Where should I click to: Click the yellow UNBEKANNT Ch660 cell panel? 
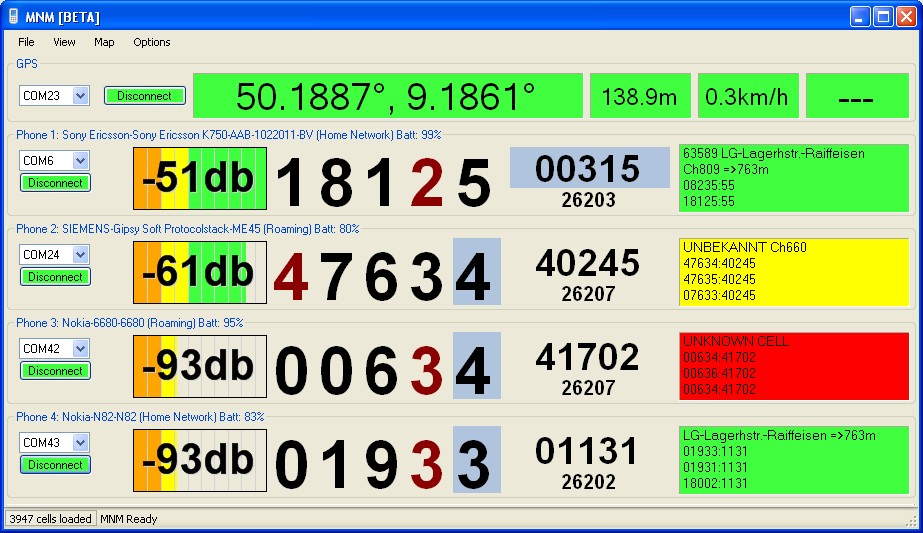tap(793, 272)
